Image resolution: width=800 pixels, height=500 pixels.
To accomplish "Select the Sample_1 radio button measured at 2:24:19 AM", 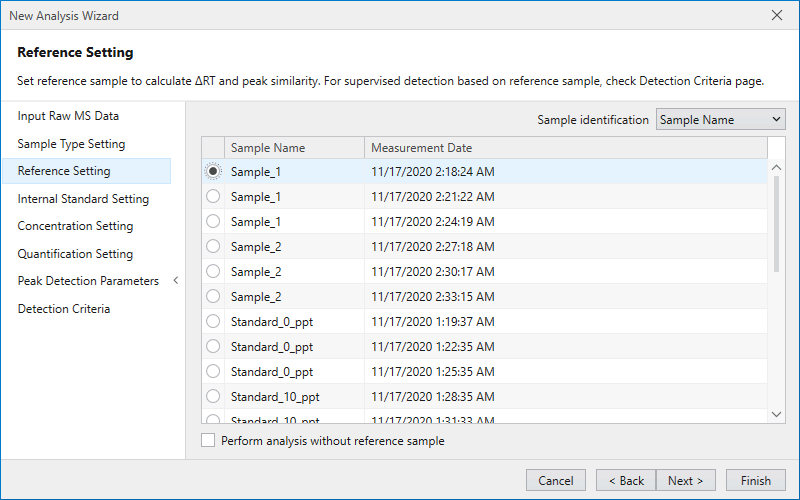I will tap(213, 221).
